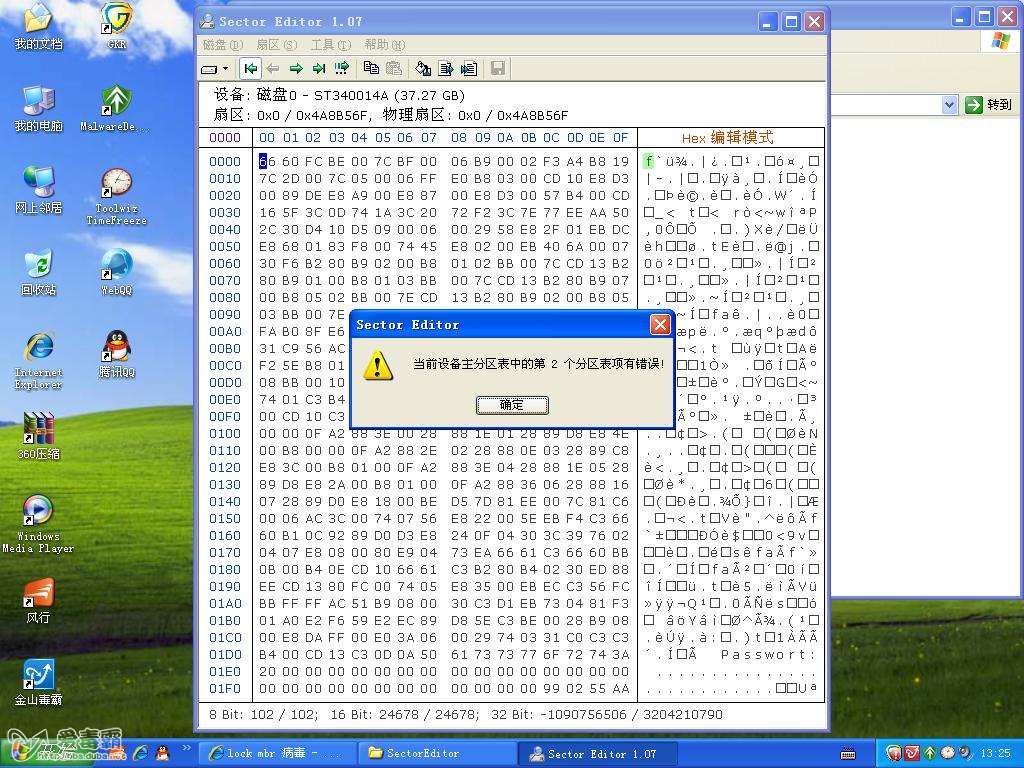Open the 工具 menu
This screenshot has height=768, width=1024.
(330, 44)
